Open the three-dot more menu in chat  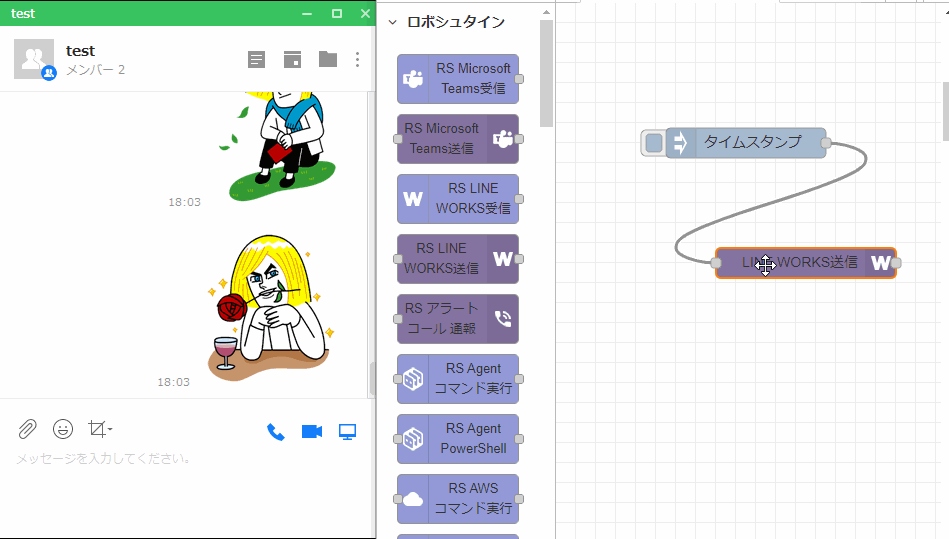click(x=358, y=59)
